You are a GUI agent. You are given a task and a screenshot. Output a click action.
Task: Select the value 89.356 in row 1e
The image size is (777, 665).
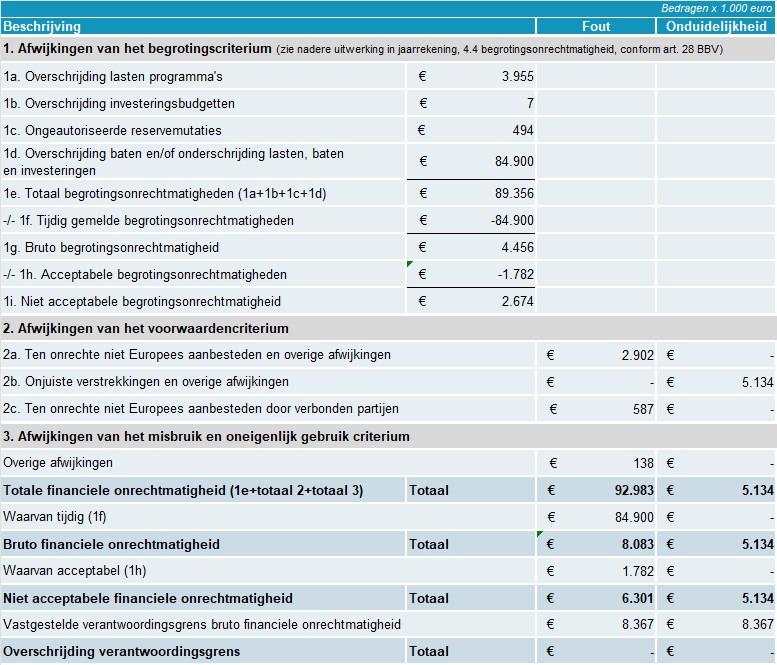[x=514, y=193]
